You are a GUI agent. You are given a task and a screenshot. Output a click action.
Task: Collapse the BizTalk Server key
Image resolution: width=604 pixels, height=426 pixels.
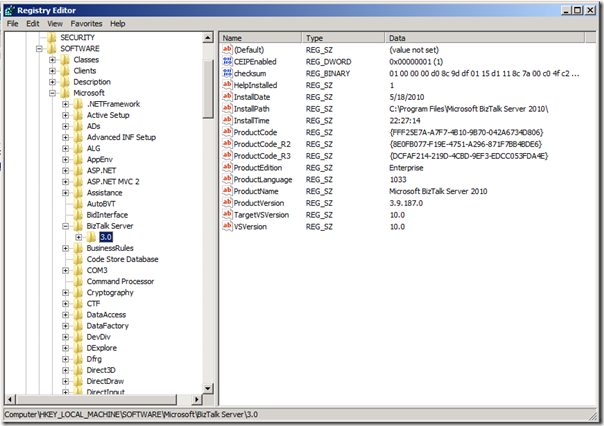(x=65, y=226)
